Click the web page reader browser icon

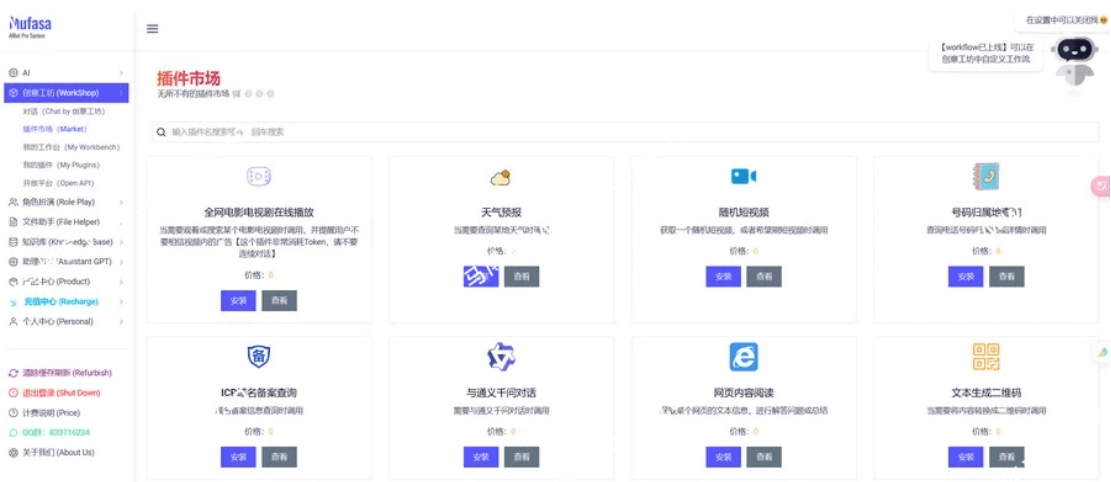coord(743,357)
